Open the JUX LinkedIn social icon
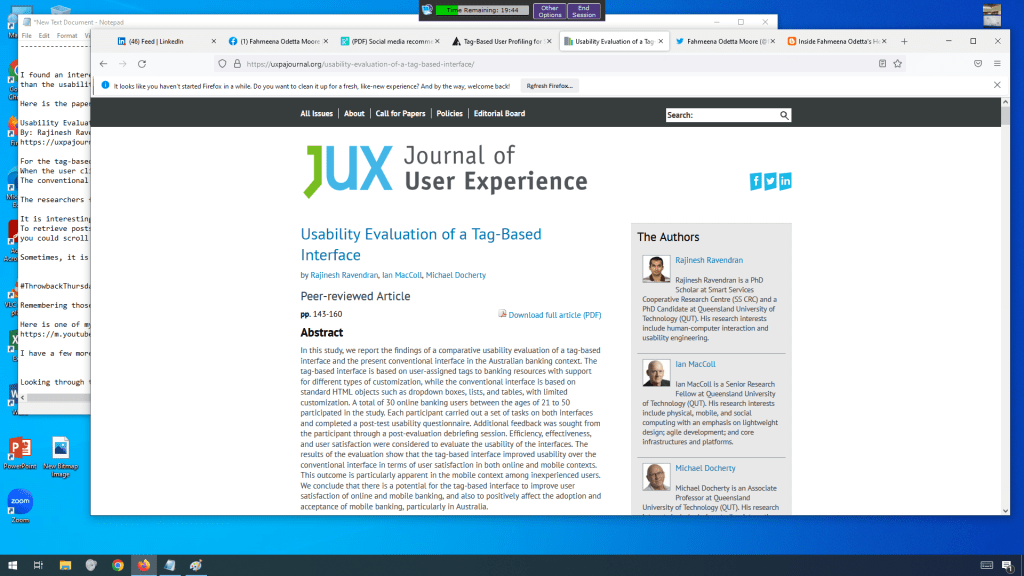The height and width of the screenshot is (576, 1024). 785,181
